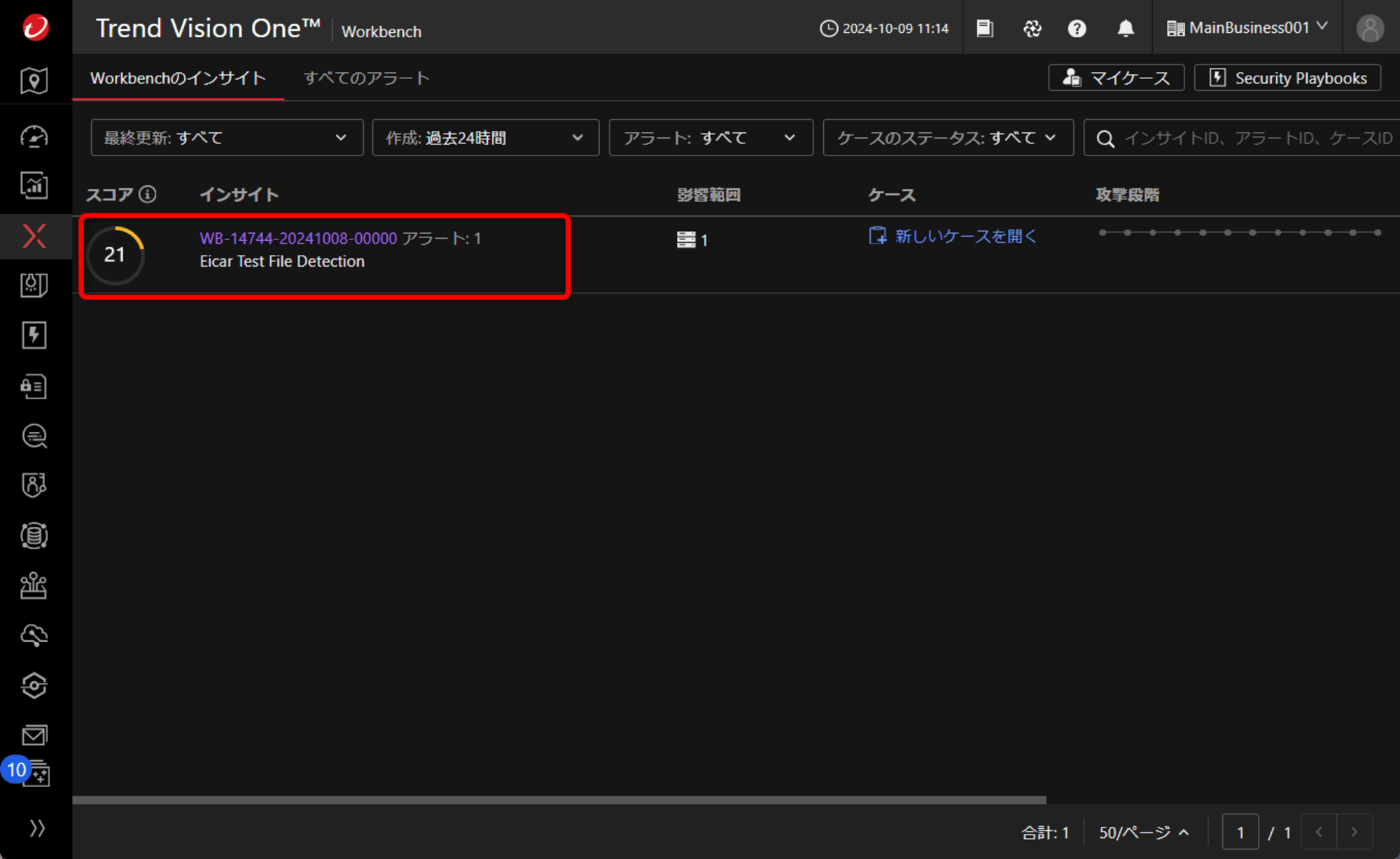The image size is (1400, 859).
Task: Open the hexagon service sidebar icon
Action: point(34,685)
